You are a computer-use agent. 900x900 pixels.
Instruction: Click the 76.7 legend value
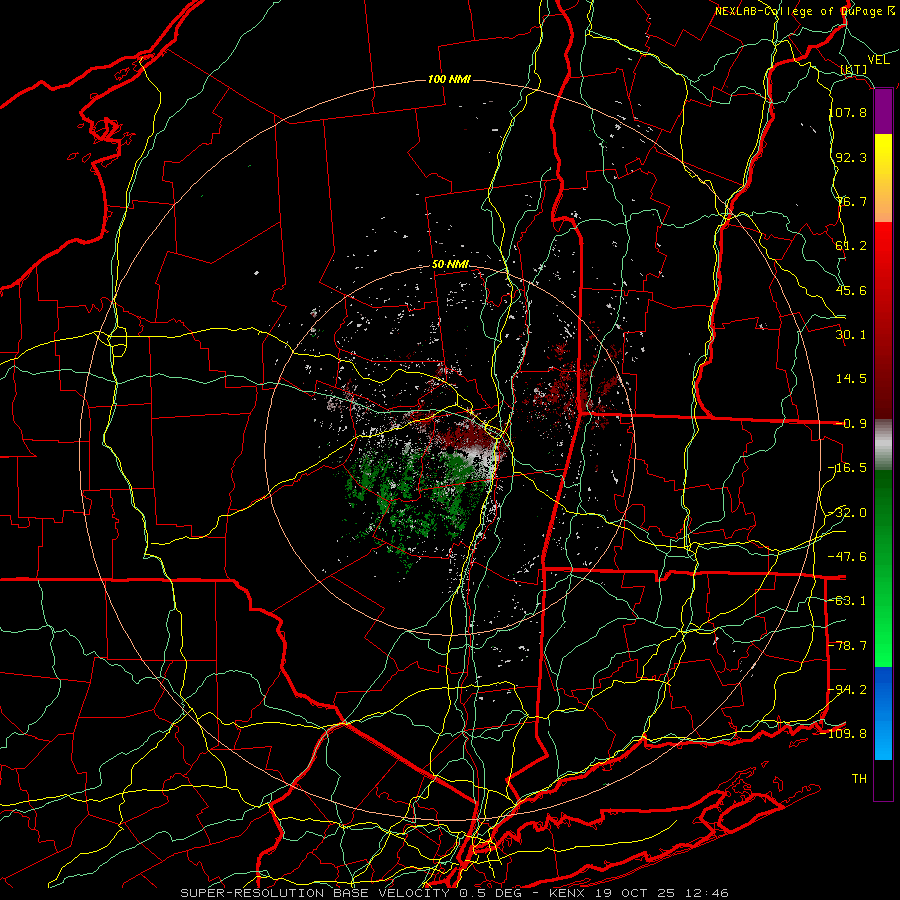pos(851,201)
